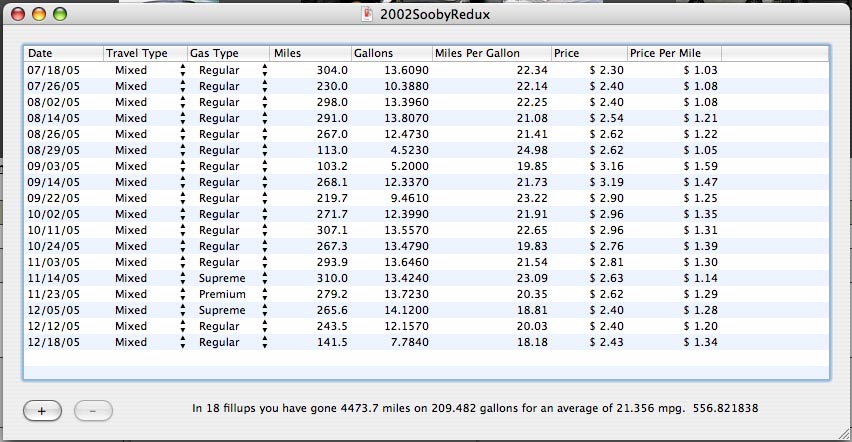
Task: Click MPG value 18.18
Action: click(x=532, y=342)
